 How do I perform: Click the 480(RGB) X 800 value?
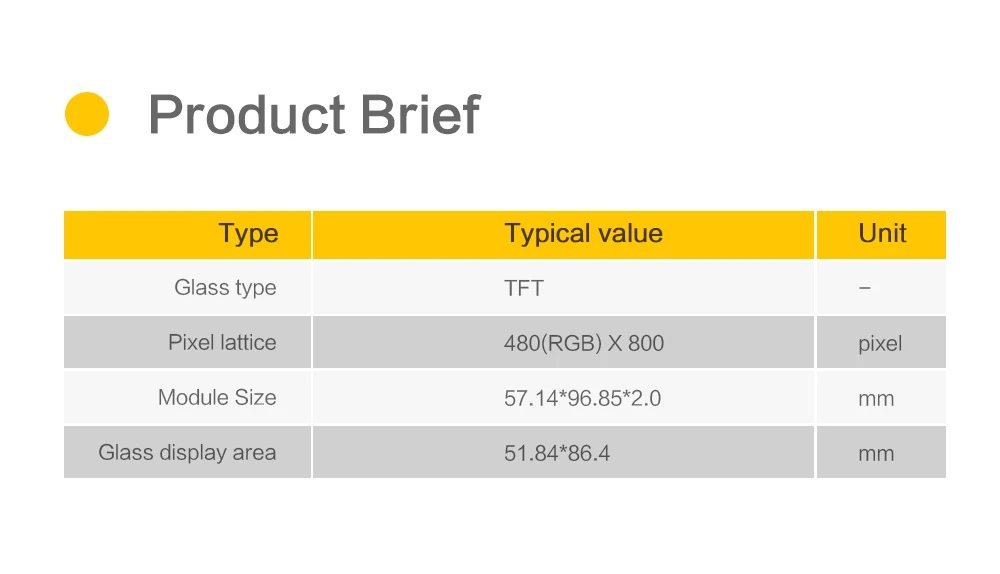[x=584, y=343]
